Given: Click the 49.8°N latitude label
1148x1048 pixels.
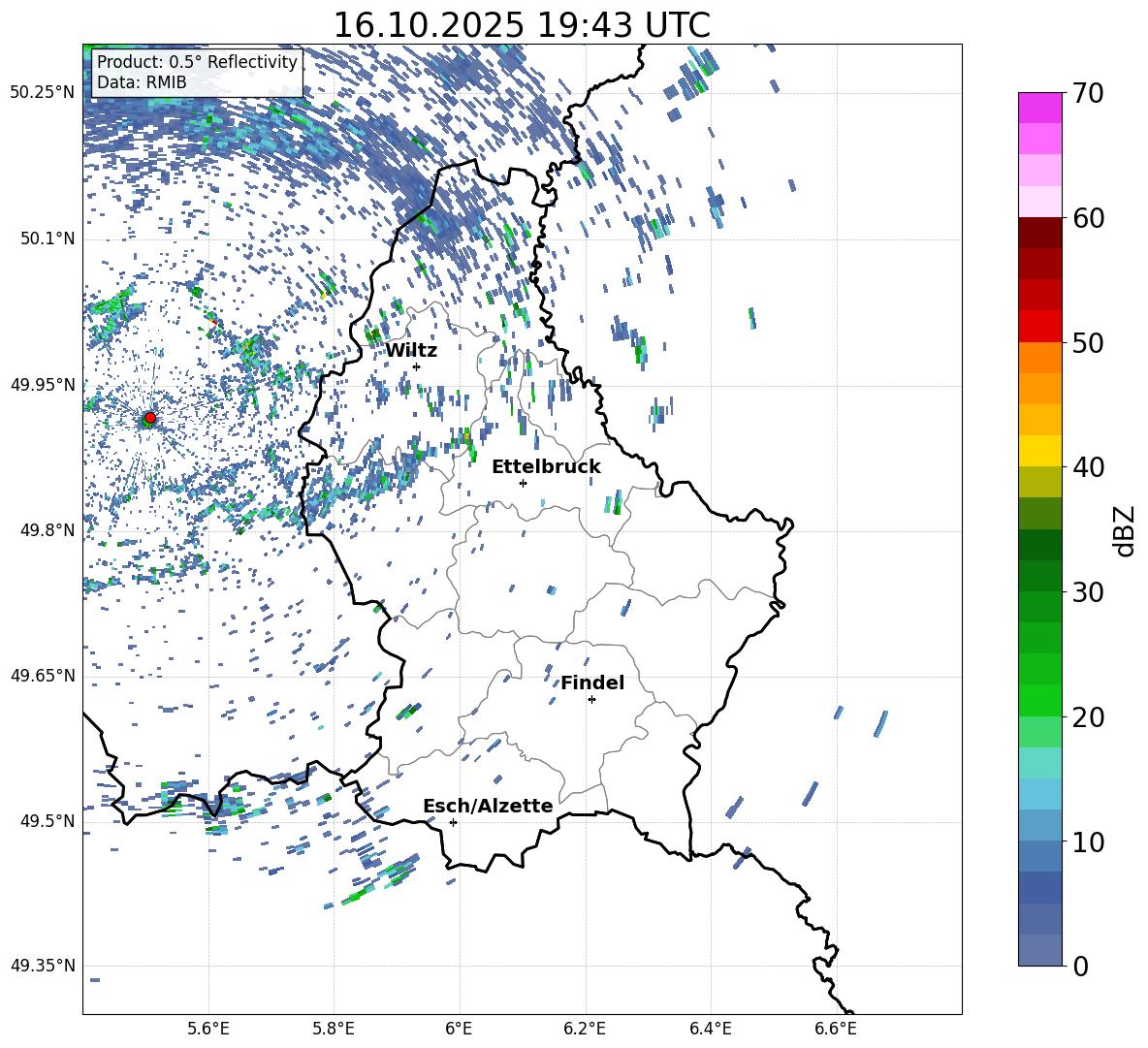Looking at the screenshot, I should [48, 530].
